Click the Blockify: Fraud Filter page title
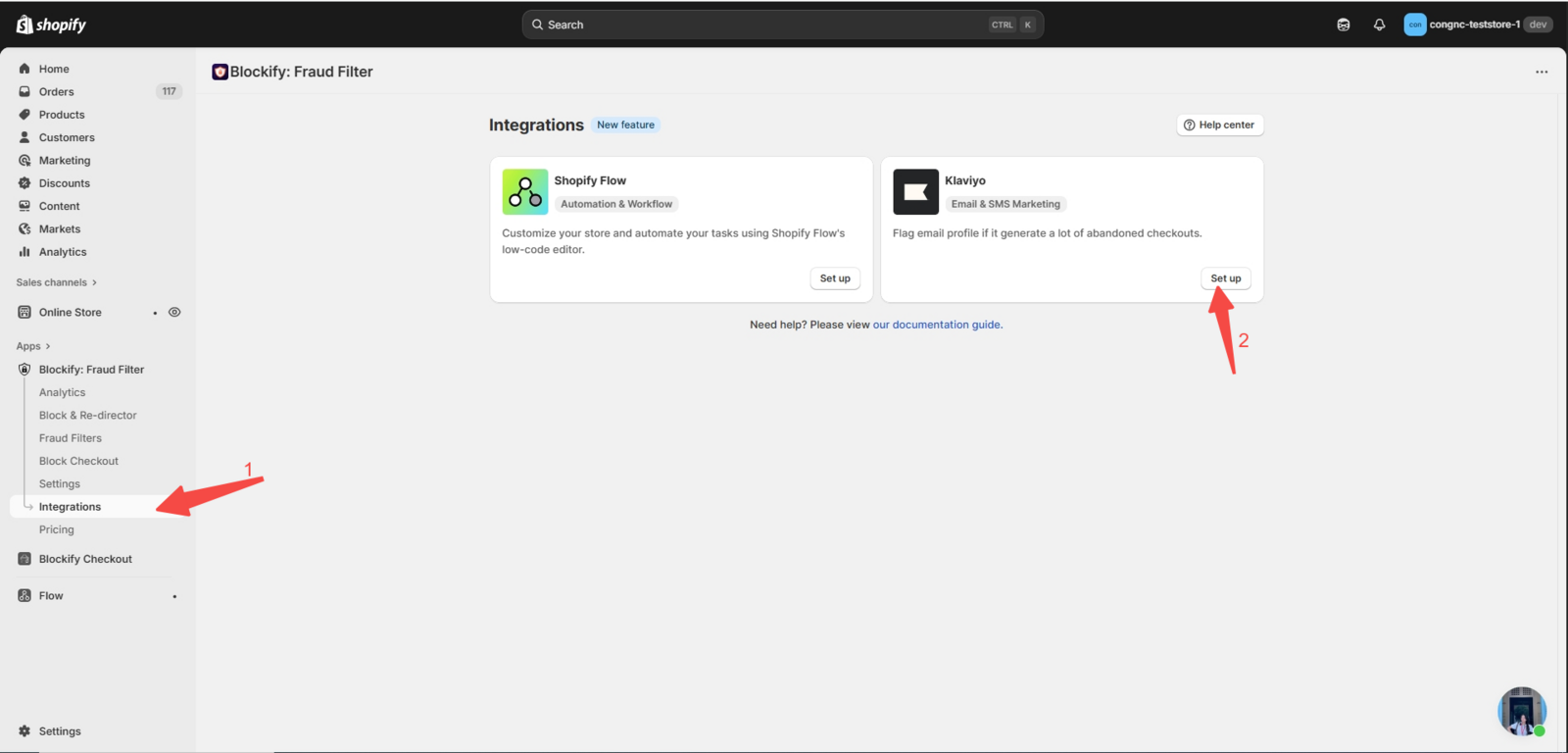Viewport: 1568px width, 753px height. tap(302, 72)
